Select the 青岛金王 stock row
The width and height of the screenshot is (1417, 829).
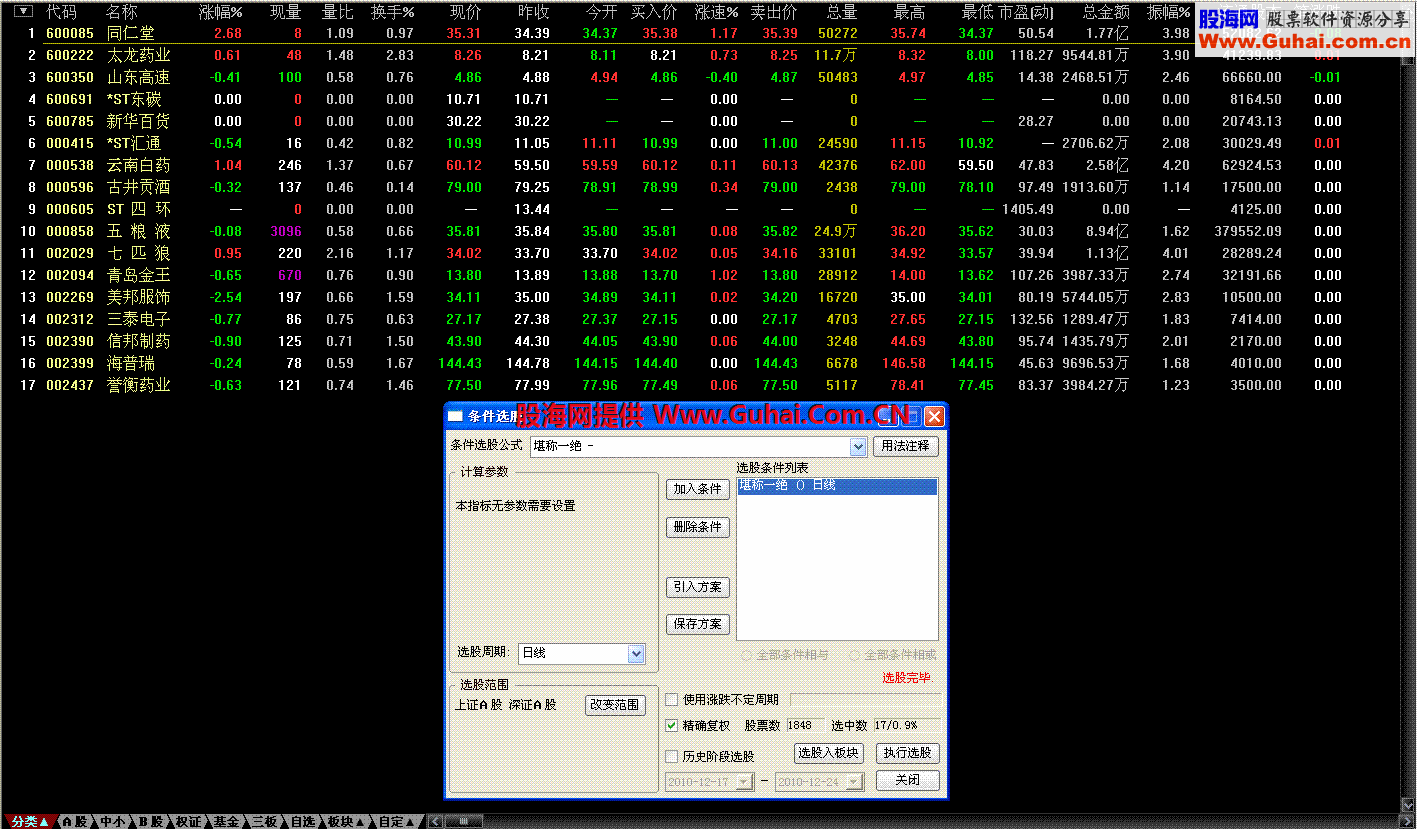(700, 275)
